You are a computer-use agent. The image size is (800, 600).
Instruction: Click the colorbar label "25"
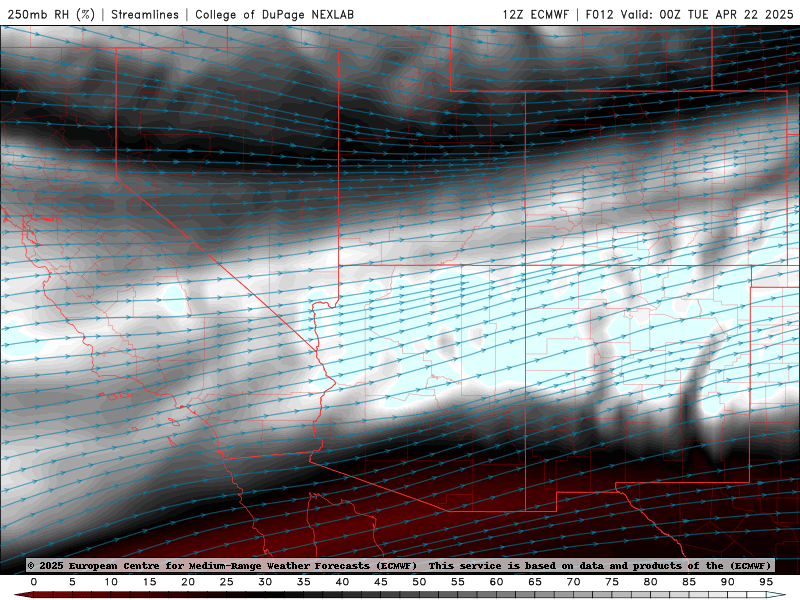click(x=227, y=582)
